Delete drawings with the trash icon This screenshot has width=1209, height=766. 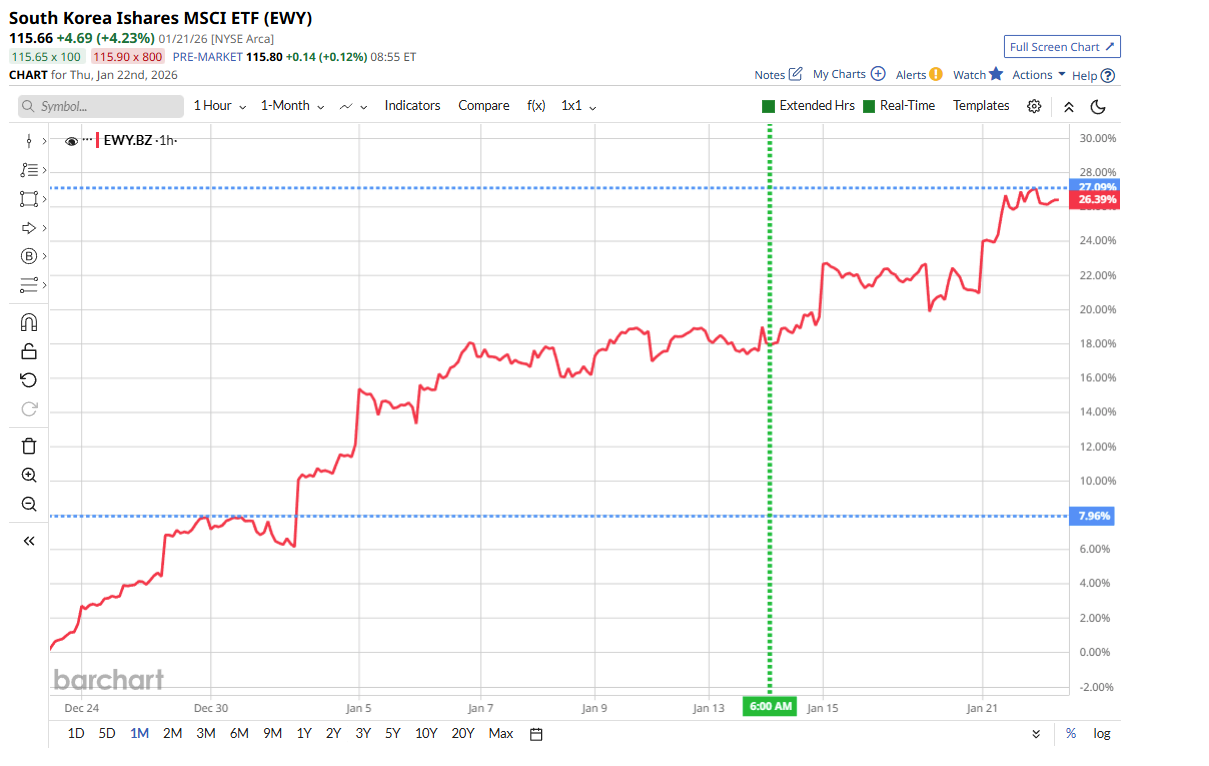[29, 446]
